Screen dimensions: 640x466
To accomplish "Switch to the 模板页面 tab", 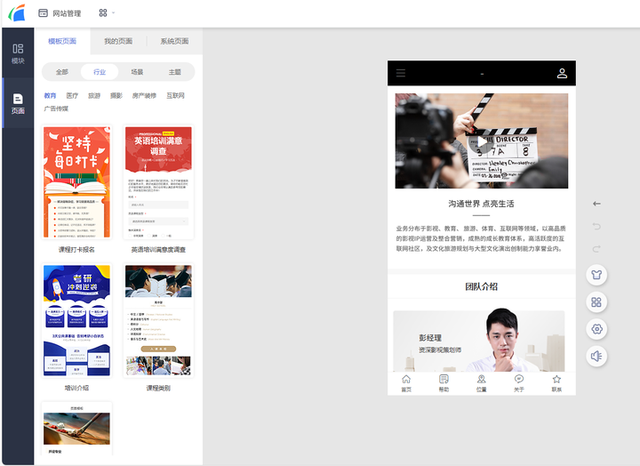I will (x=62, y=41).
